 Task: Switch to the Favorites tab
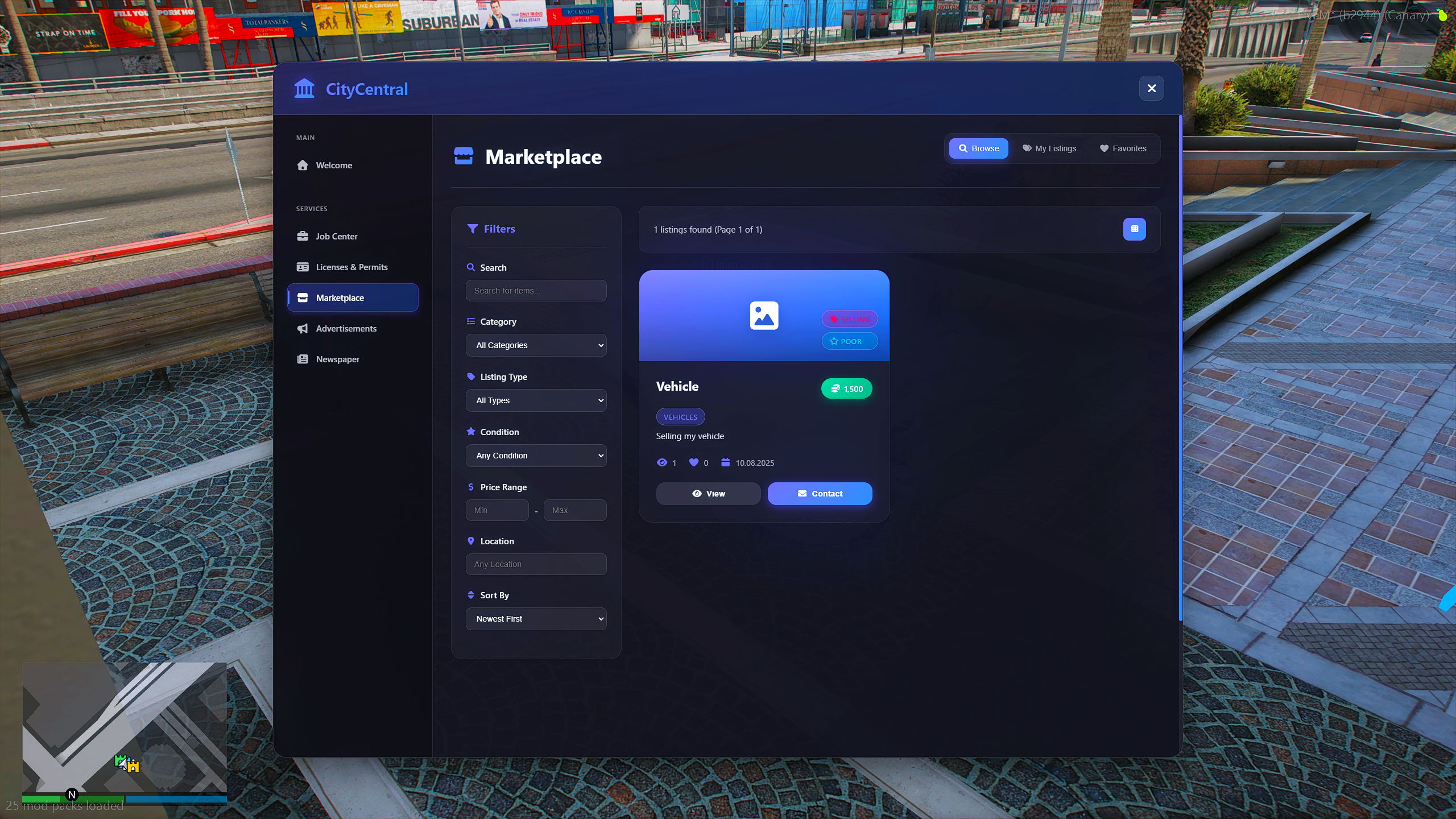click(x=1123, y=148)
